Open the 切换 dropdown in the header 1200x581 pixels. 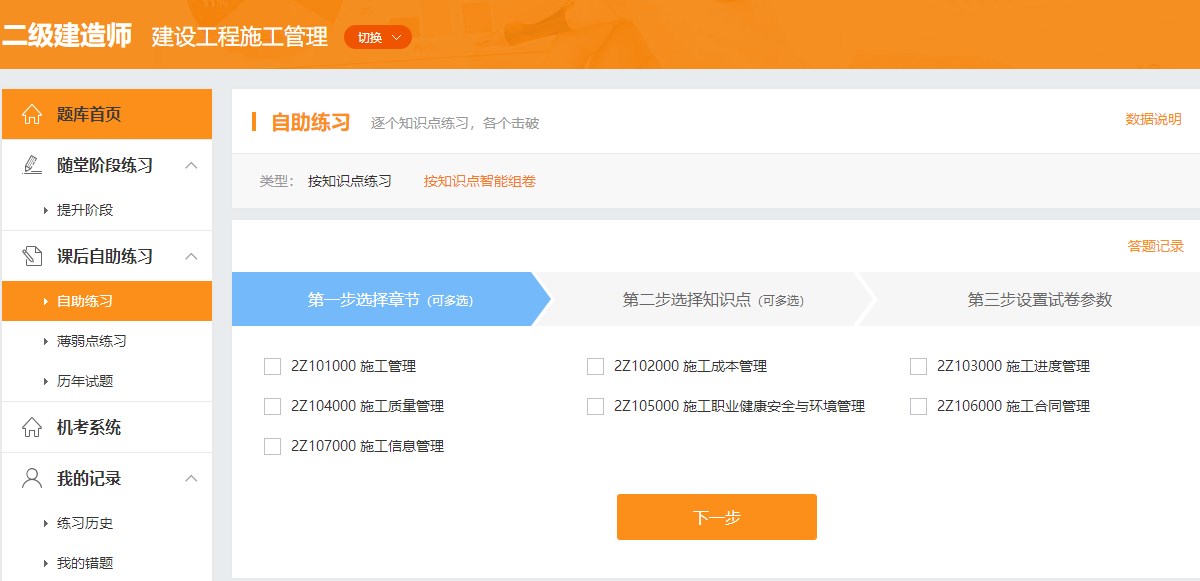377,37
